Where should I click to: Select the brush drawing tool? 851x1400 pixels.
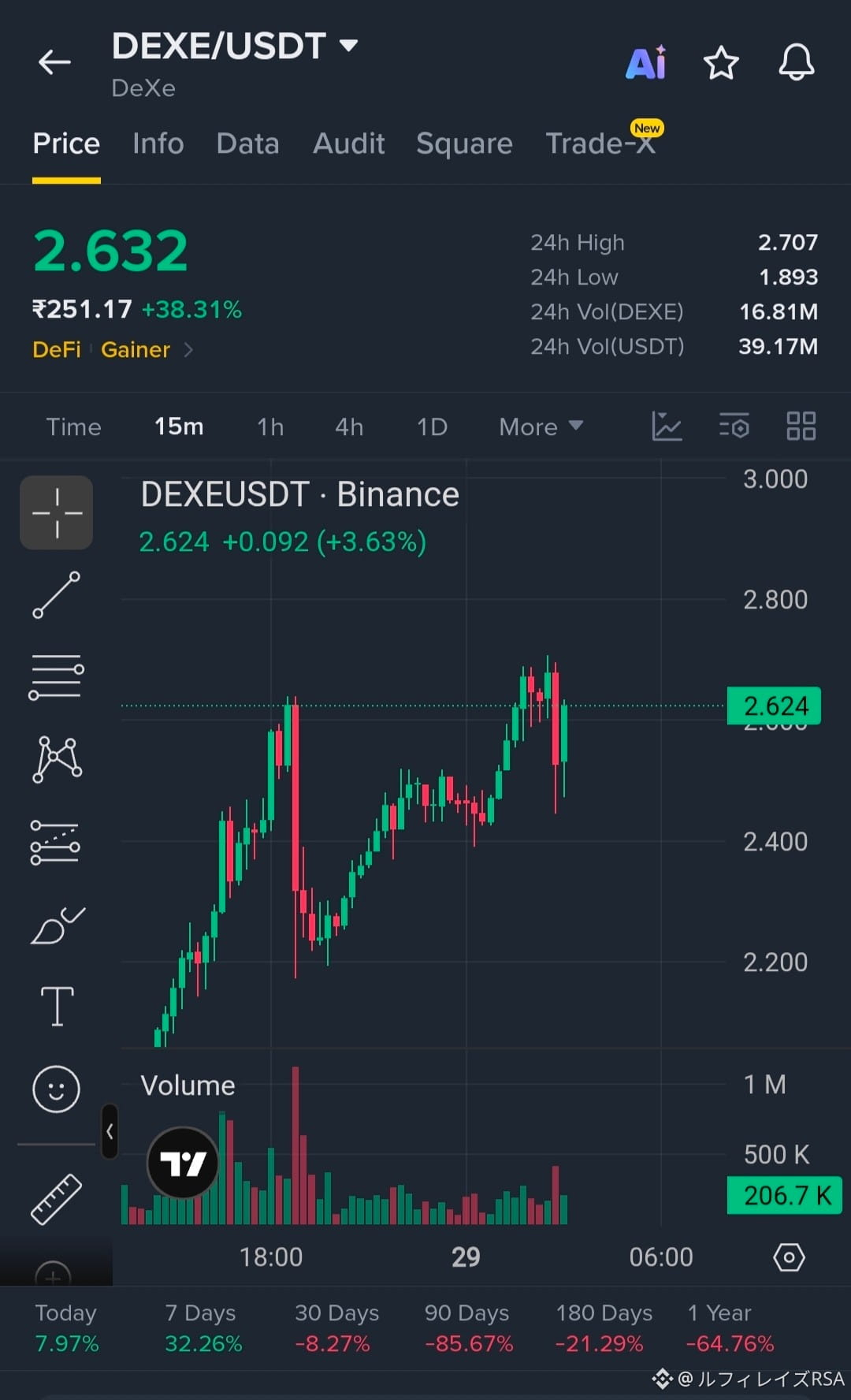(57, 925)
